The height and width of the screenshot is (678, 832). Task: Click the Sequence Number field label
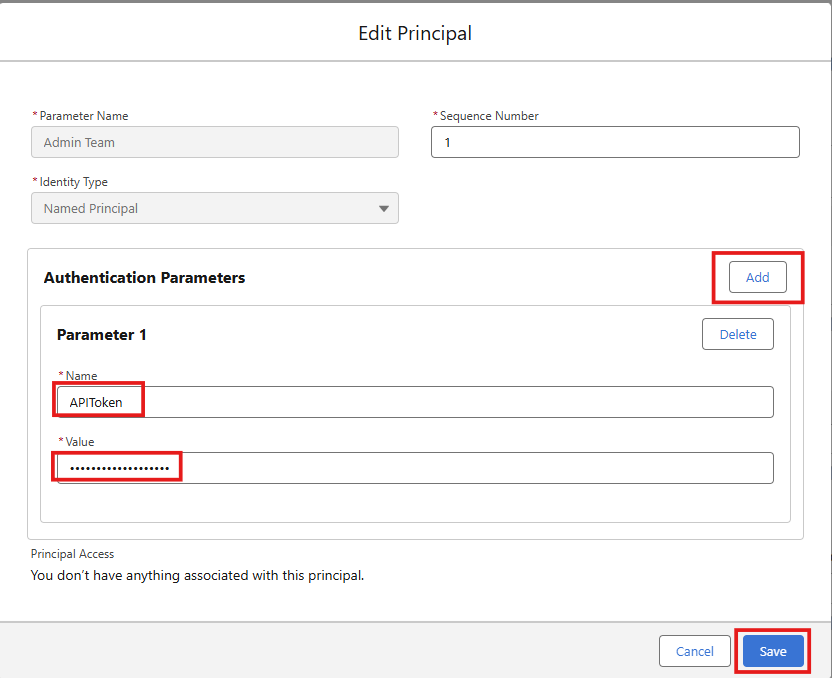tap(489, 116)
